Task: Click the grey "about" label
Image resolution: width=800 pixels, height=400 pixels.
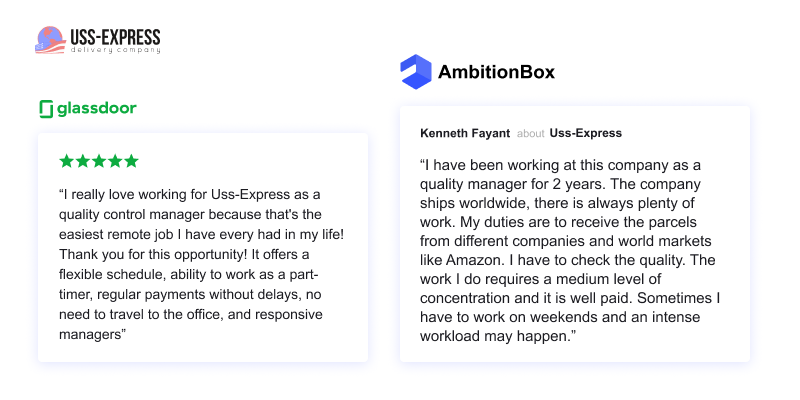Action: click(x=531, y=133)
